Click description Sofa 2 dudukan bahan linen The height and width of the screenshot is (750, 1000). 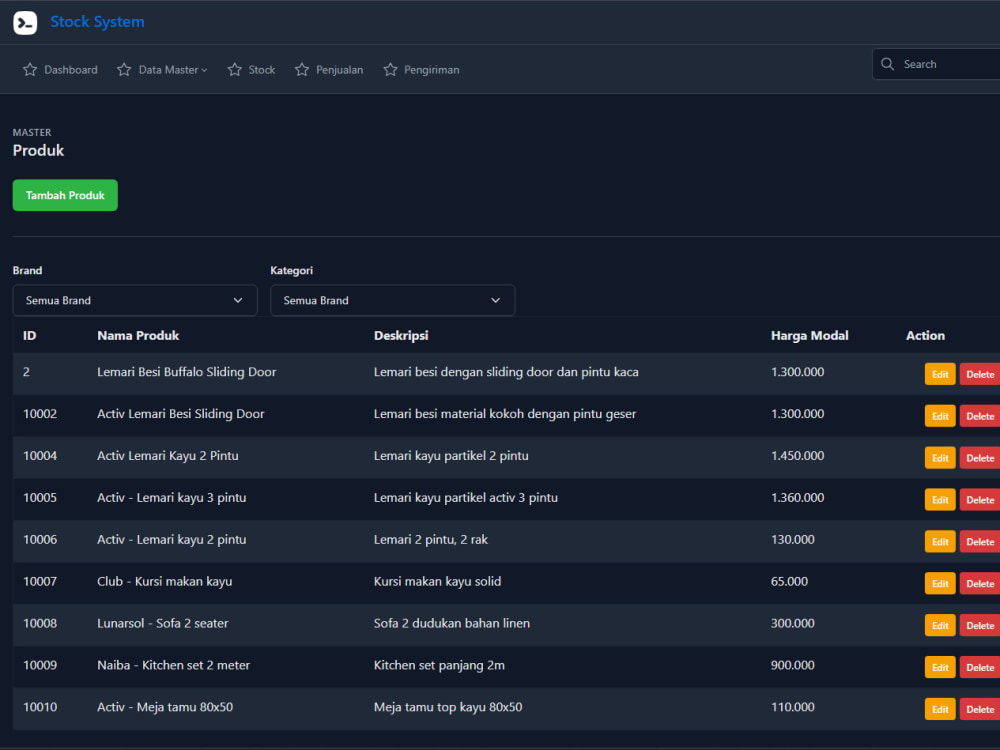click(452, 623)
